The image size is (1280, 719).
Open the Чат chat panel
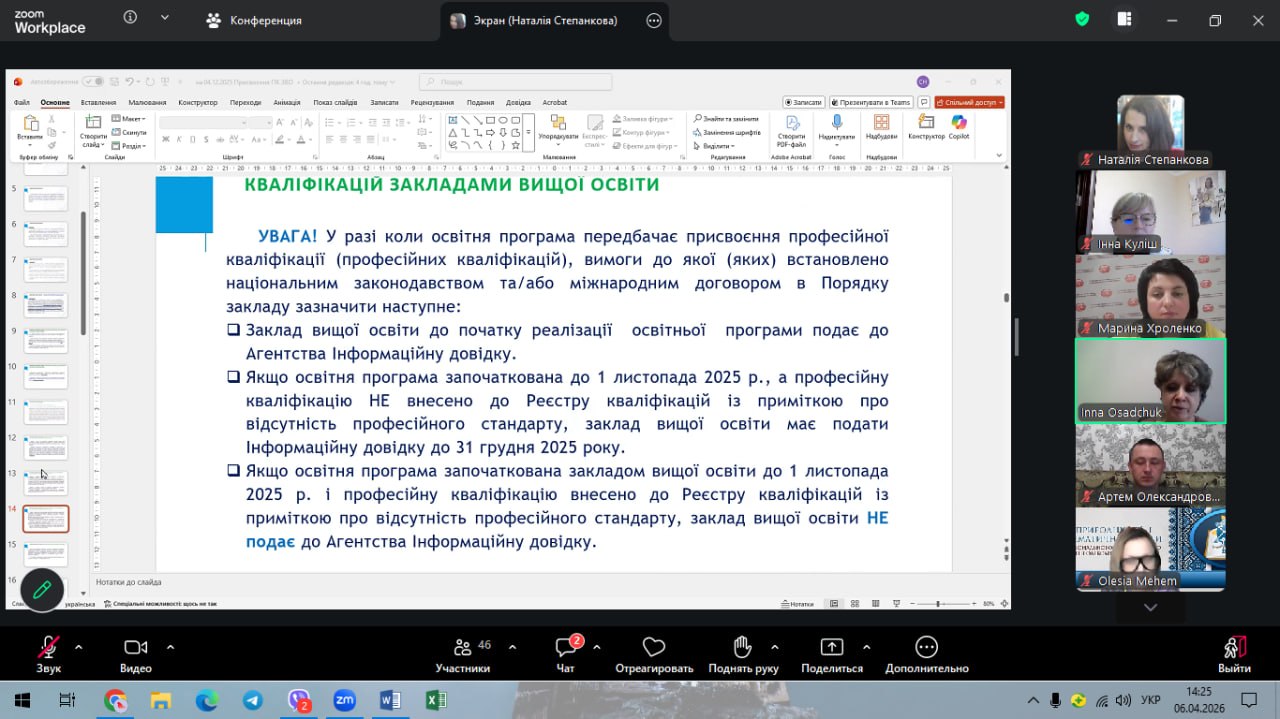click(x=565, y=647)
